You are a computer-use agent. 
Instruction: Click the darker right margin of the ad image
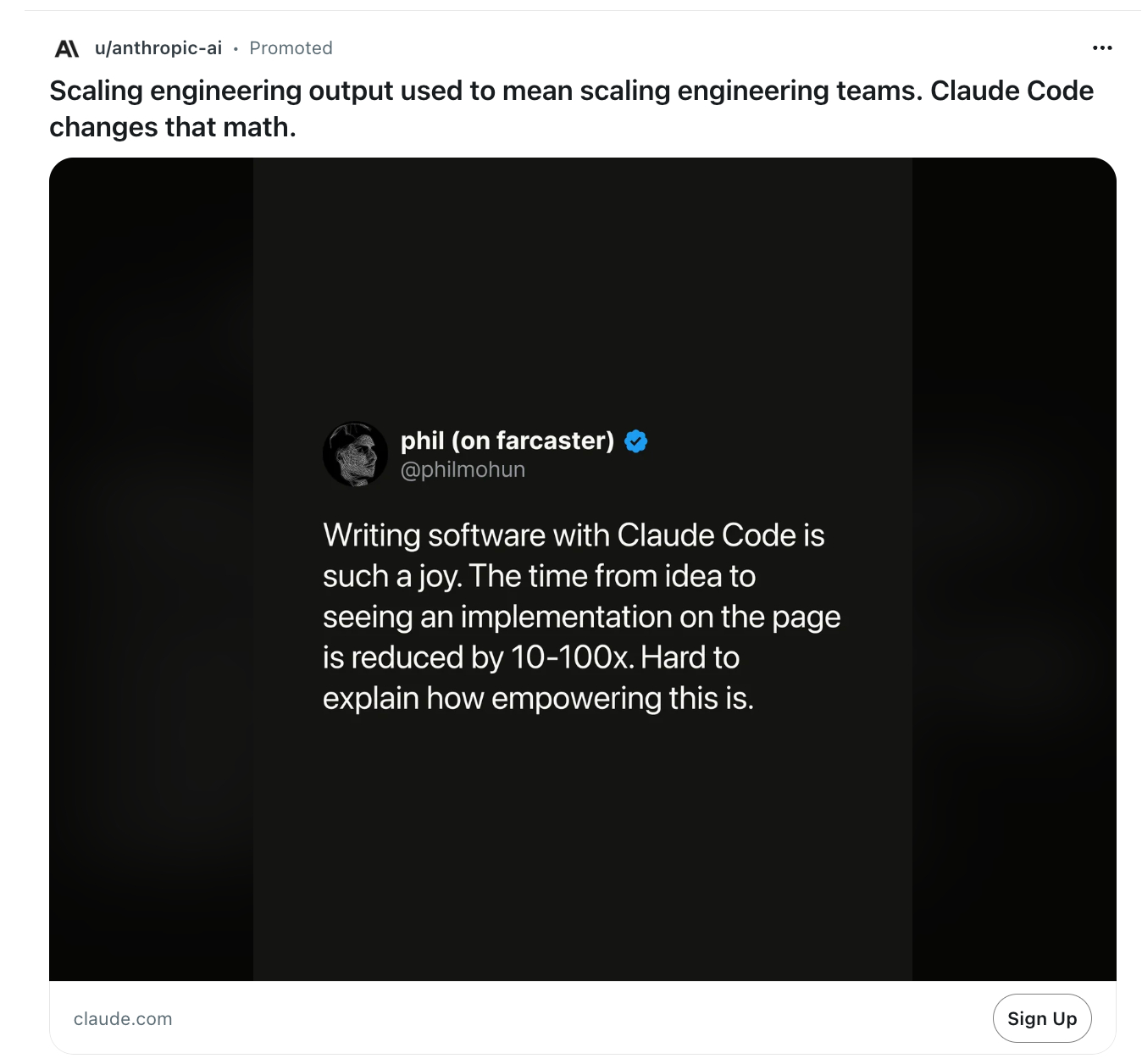[x=1014, y=569]
